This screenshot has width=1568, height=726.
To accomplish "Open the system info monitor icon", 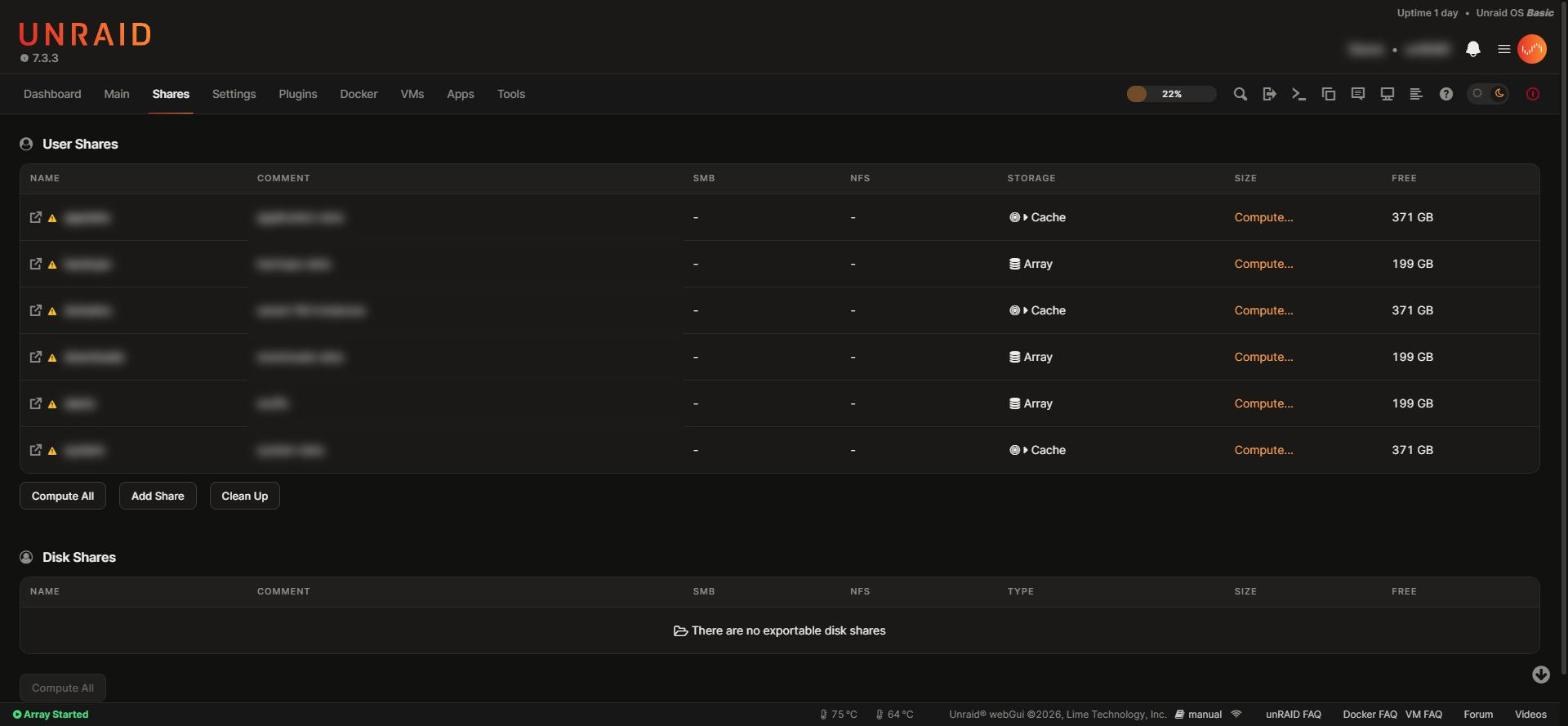I will 1387,94.
